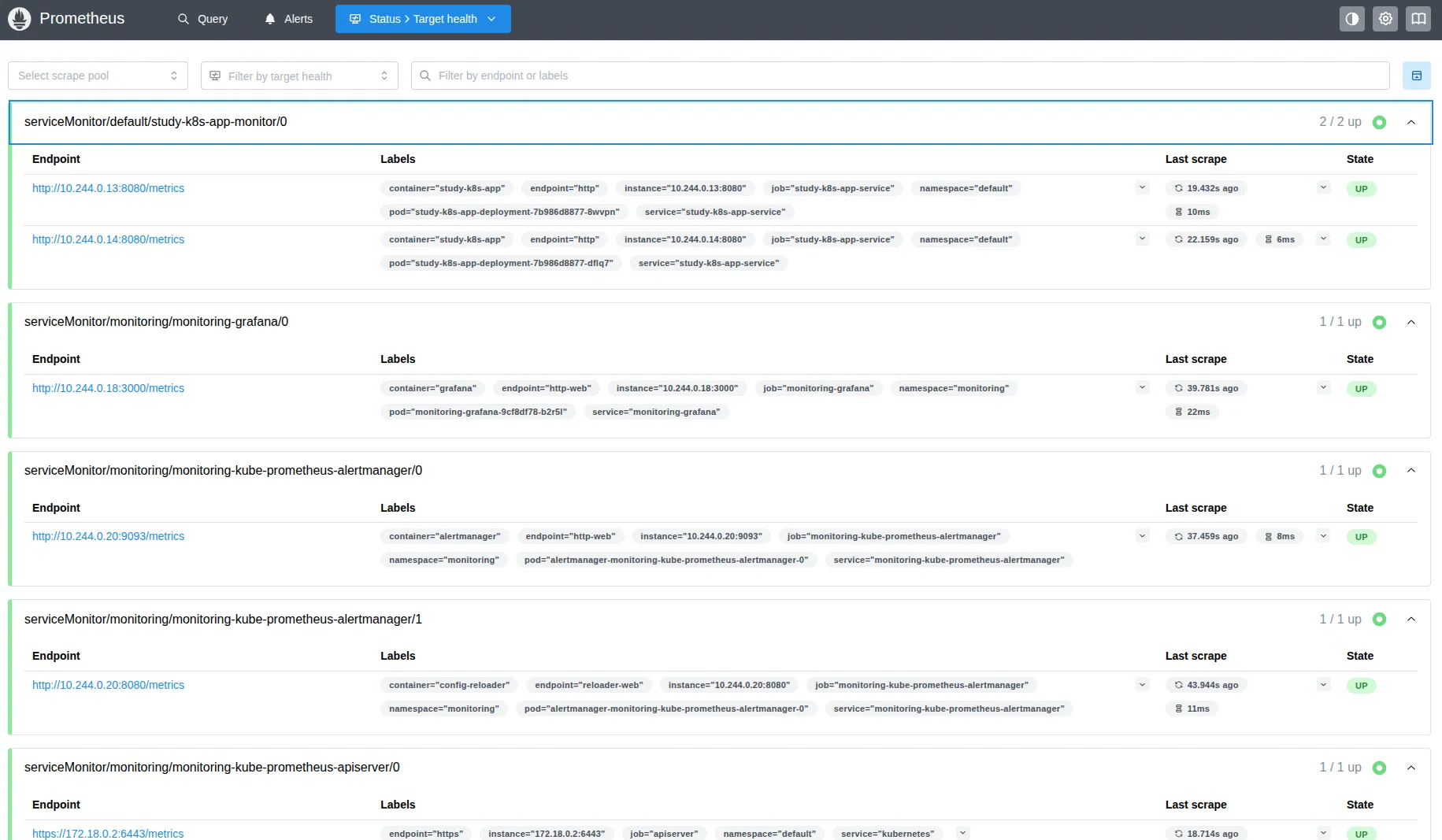
Task: Click the container="config-reloader" label badge
Action: click(x=449, y=685)
